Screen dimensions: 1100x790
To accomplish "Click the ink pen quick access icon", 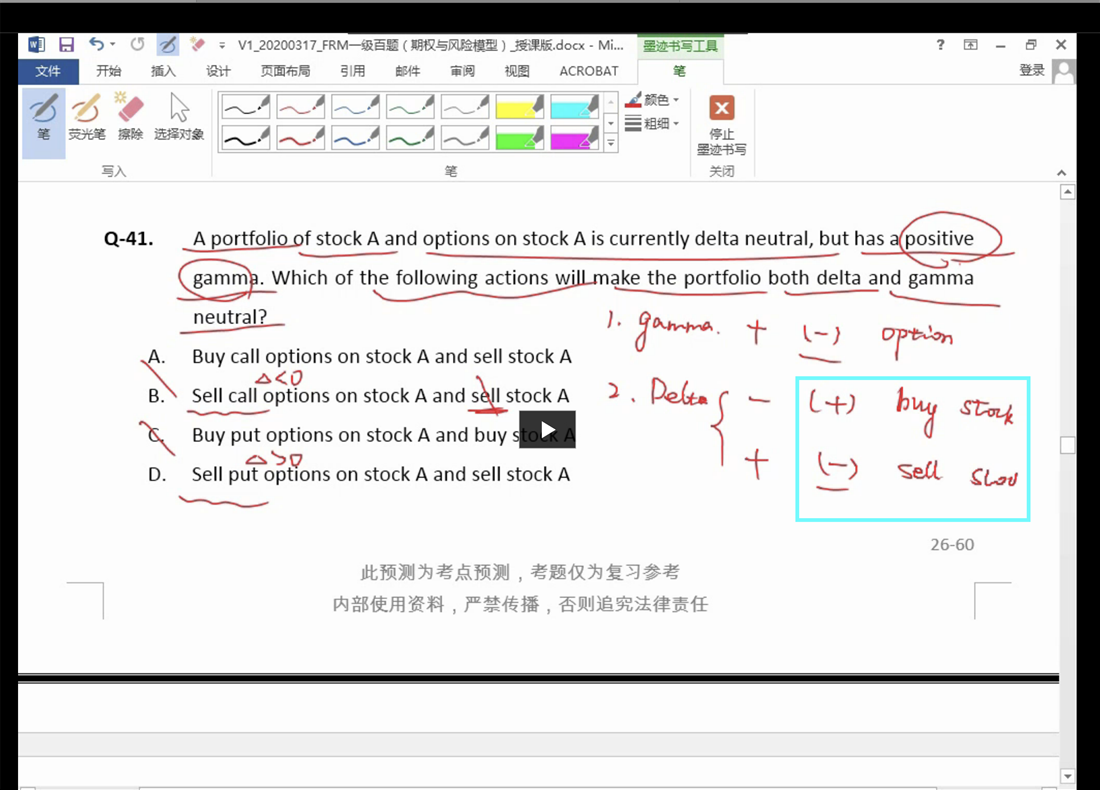I will tap(168, 45).
